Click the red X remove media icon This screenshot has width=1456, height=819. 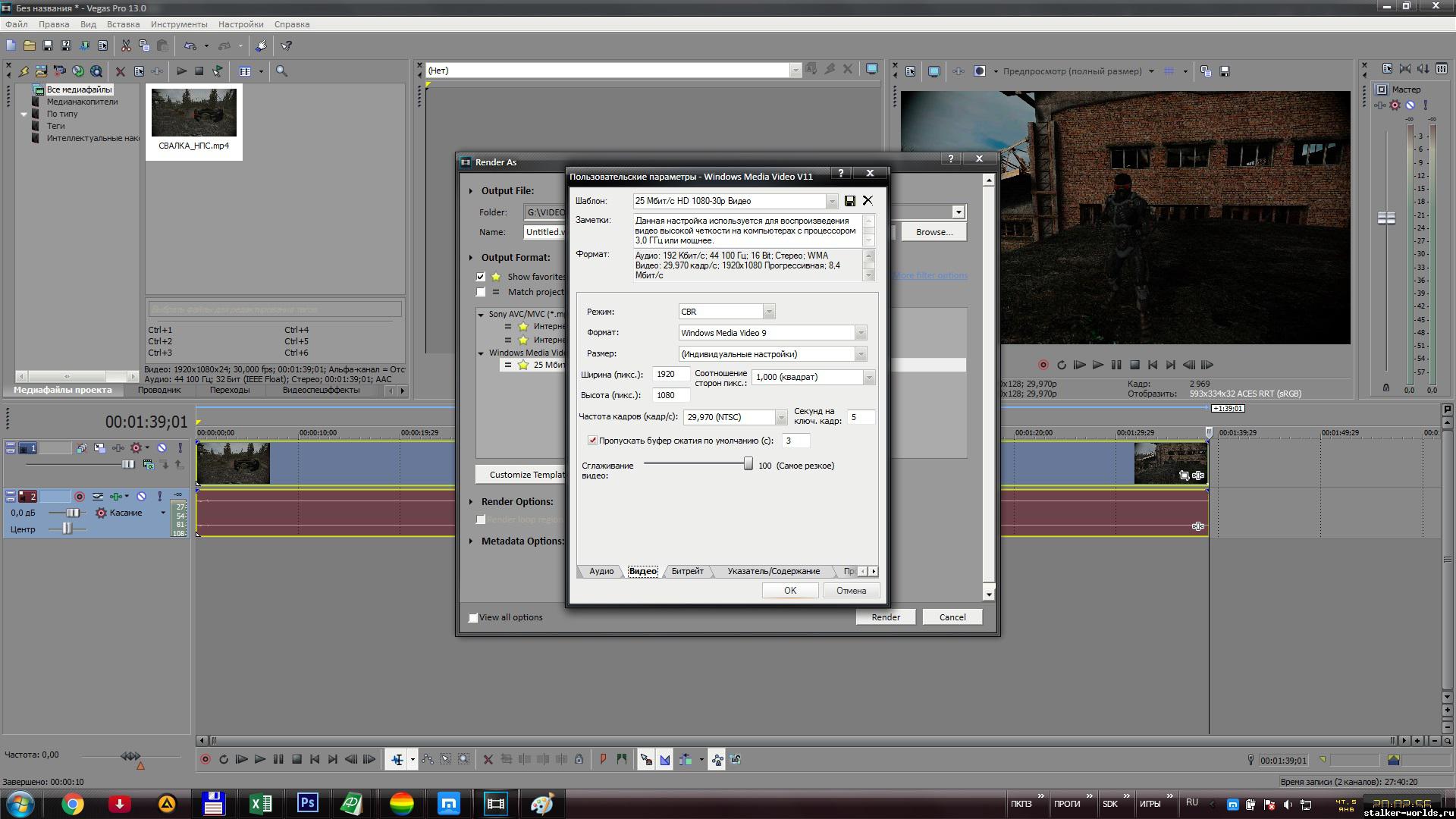[120, 71]
